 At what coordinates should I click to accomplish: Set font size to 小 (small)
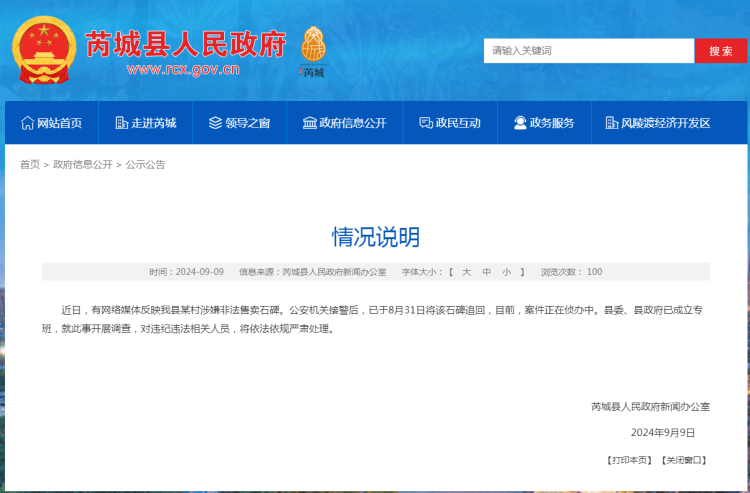pos(506,272)
